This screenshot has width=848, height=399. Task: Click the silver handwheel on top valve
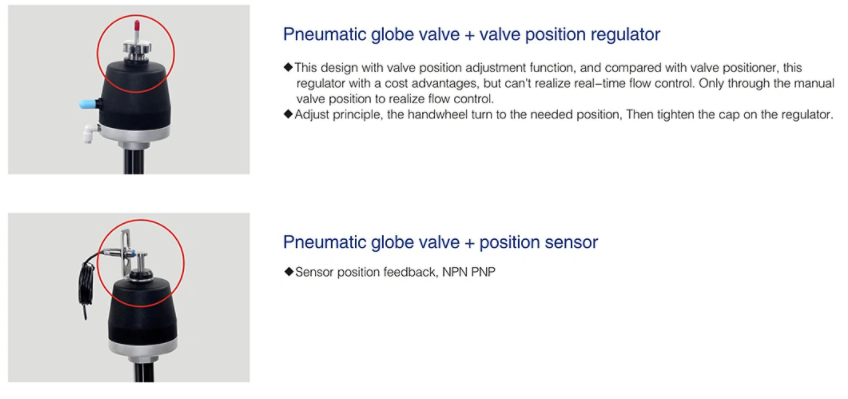pyautogui.click(x=137, y=48)
